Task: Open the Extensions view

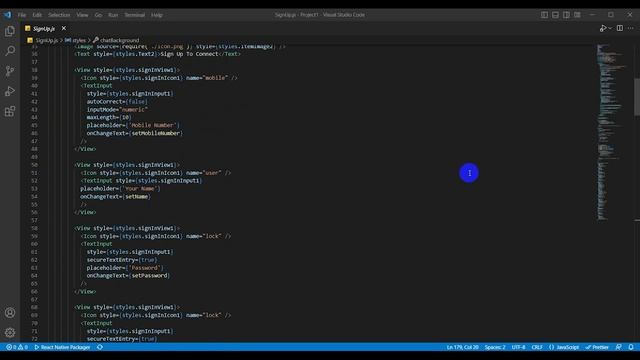Action: 10,111
